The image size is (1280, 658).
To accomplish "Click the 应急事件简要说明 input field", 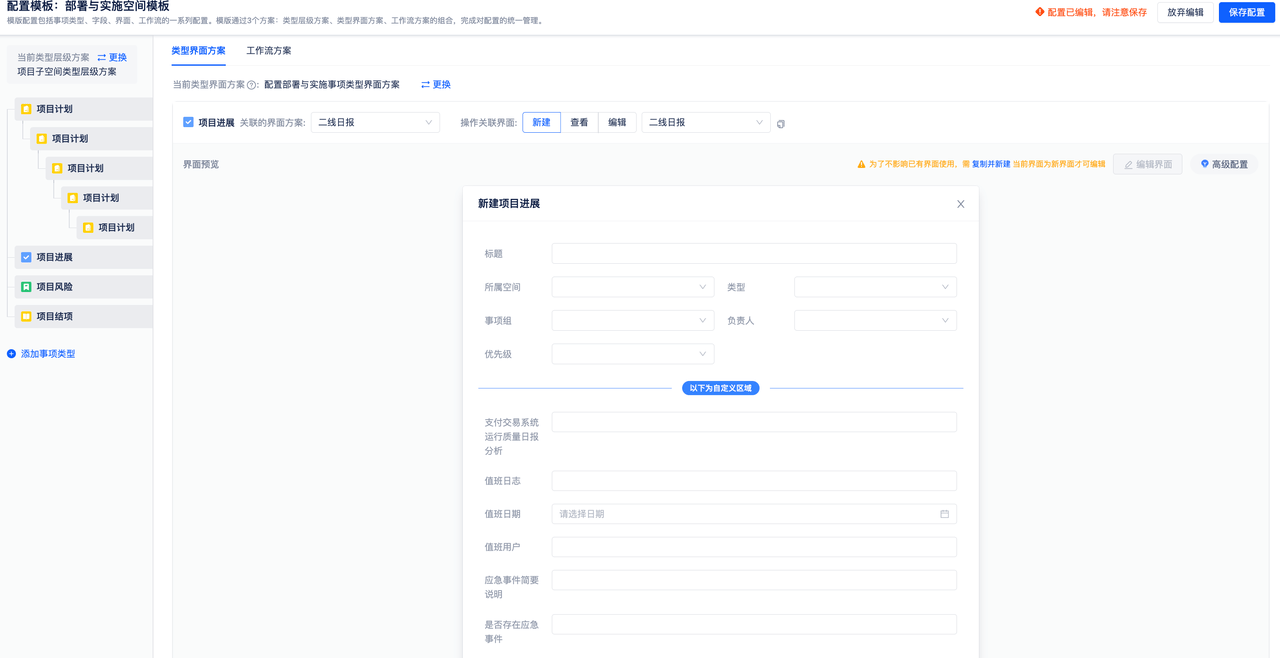I will (754, 580).
